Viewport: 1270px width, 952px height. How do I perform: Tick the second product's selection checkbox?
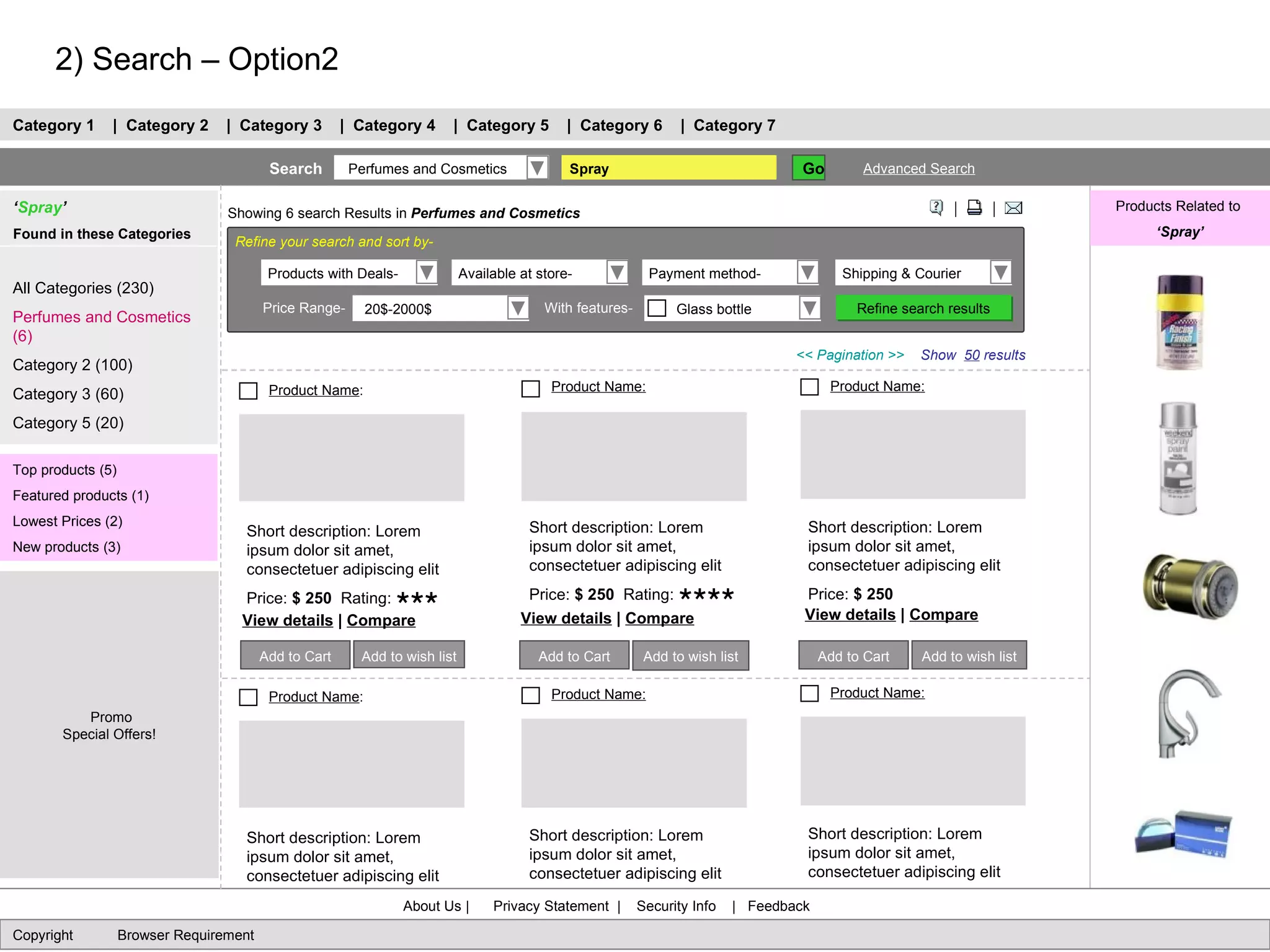coord(530,389)
